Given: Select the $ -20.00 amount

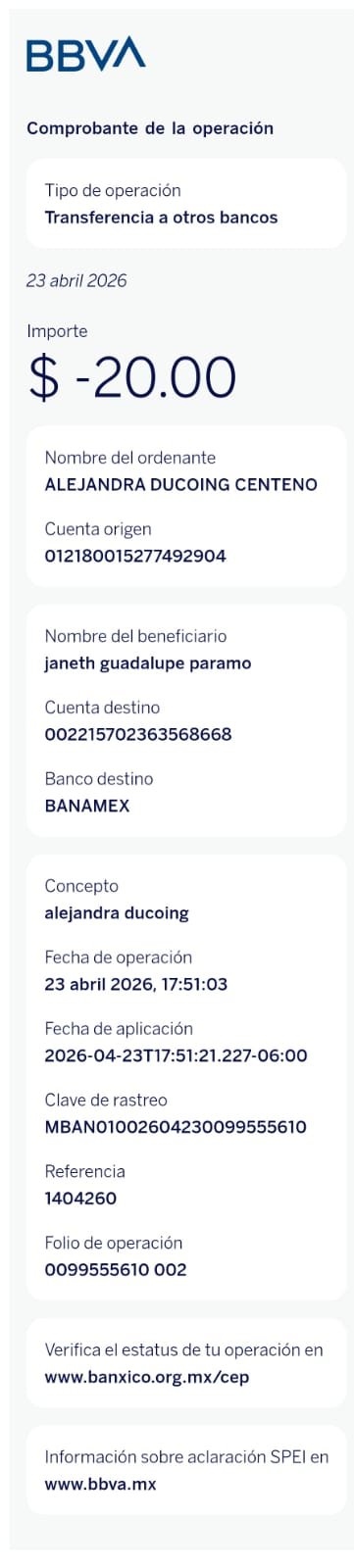Looking at the screenshot, I should point(132,377).
